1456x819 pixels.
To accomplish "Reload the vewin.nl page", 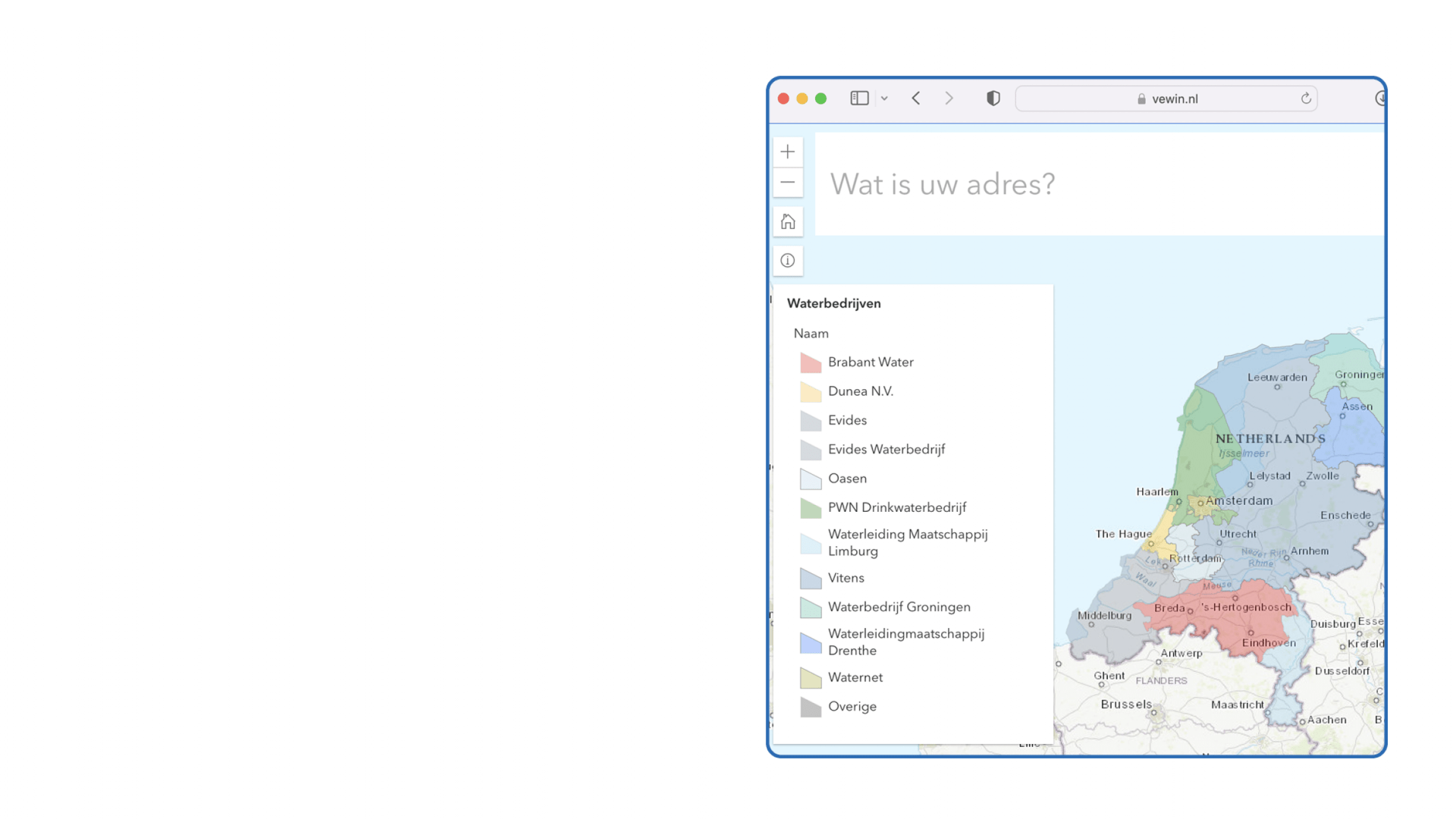I will coord(1306,99).
